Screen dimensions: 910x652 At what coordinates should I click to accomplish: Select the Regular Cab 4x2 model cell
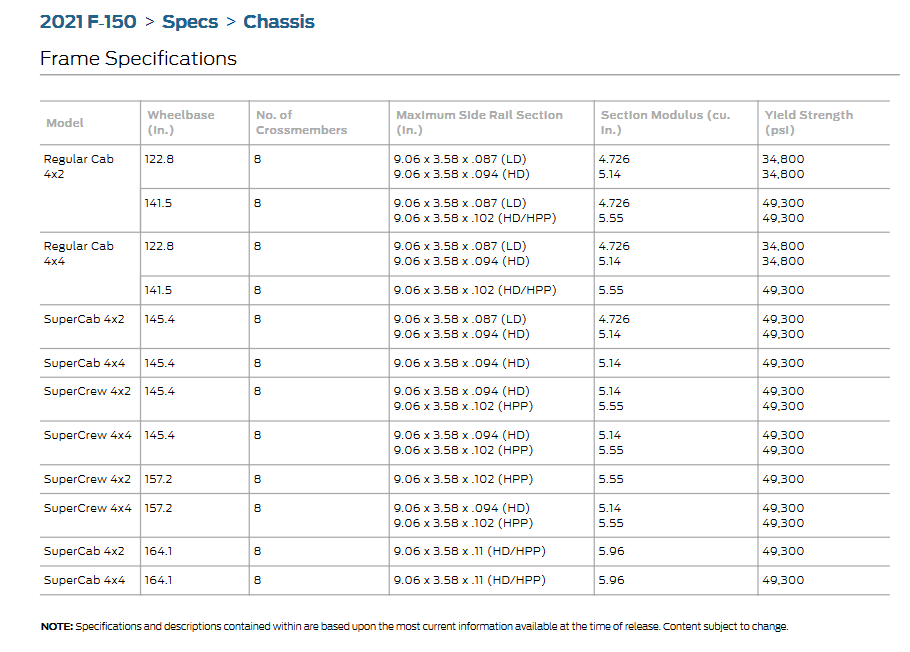point(78,167)
